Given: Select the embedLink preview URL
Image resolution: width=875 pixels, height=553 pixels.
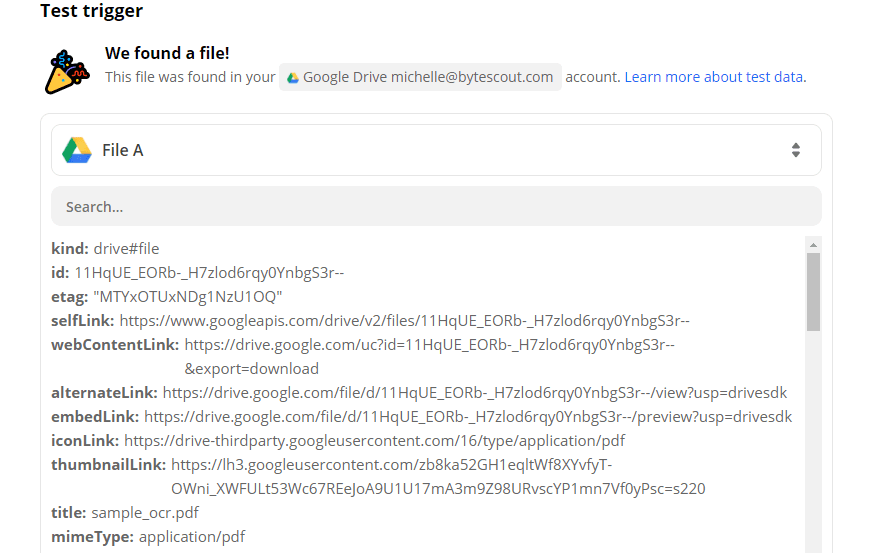Looking at the screenshot, I should [x=467, y=417].
